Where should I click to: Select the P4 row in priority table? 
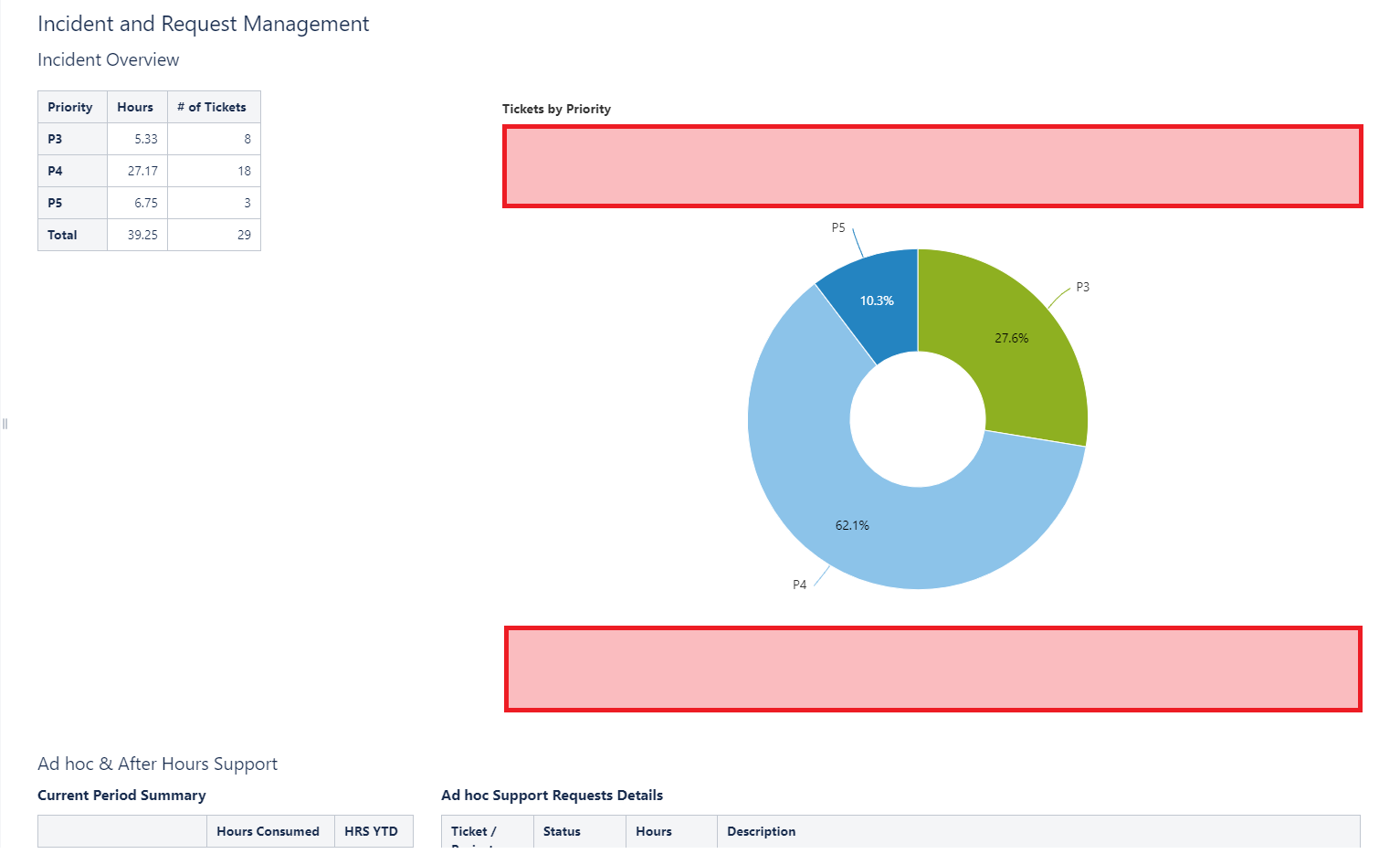pyautogui.click(x=149, y=171)
